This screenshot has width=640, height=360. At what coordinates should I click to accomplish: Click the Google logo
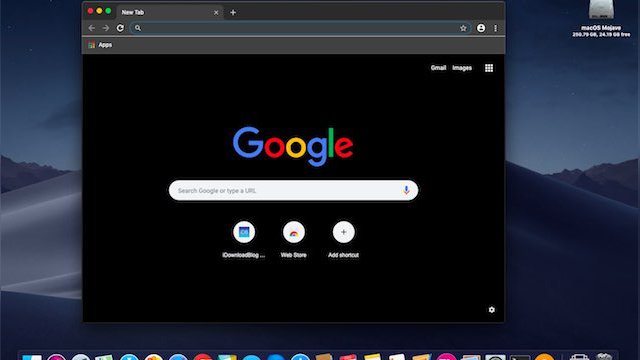[293, 146]
